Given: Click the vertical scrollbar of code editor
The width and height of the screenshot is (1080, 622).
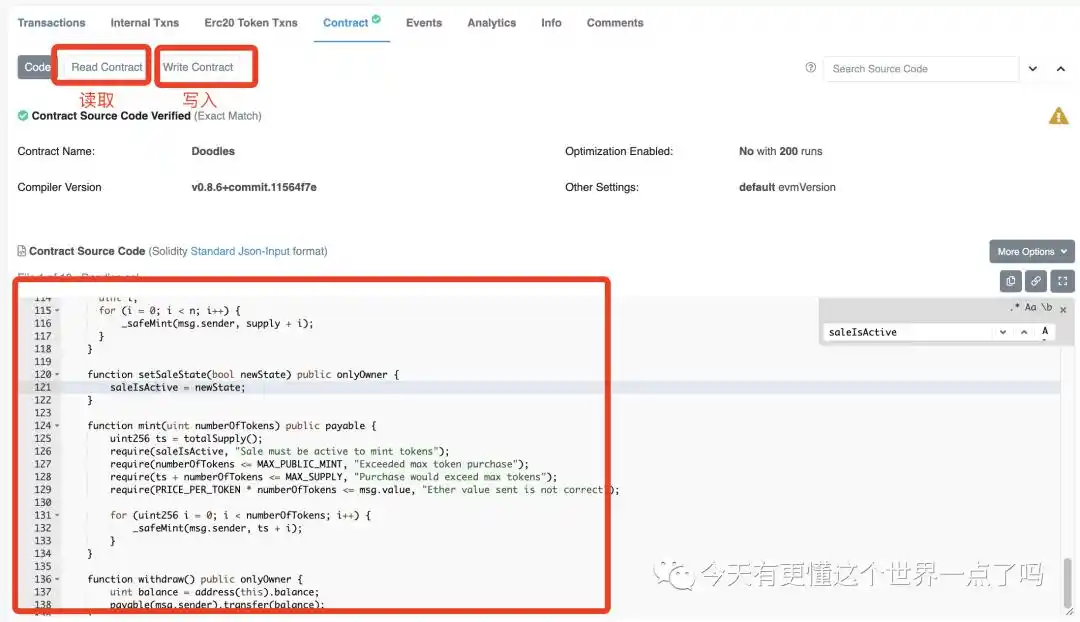Looking at the screenshot, I should [x=1068, y=582].
